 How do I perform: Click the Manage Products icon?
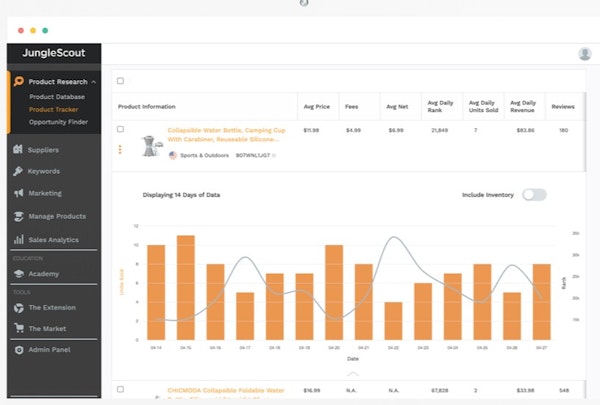18,216
